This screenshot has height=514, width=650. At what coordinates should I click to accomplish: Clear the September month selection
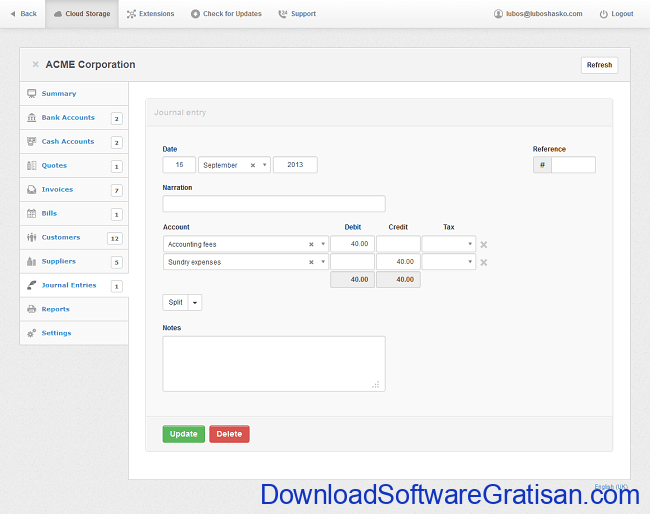253,165
